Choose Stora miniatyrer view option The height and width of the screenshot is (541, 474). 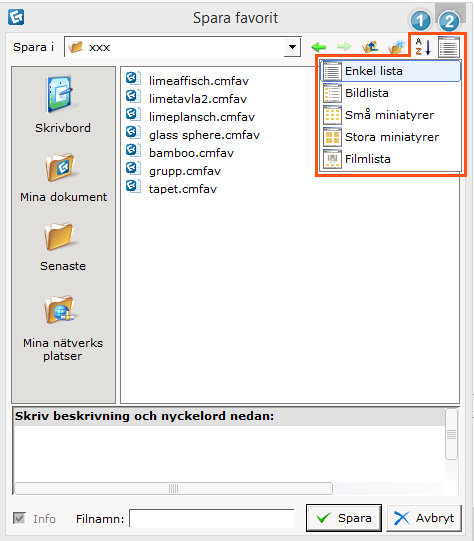coord(391,137)
